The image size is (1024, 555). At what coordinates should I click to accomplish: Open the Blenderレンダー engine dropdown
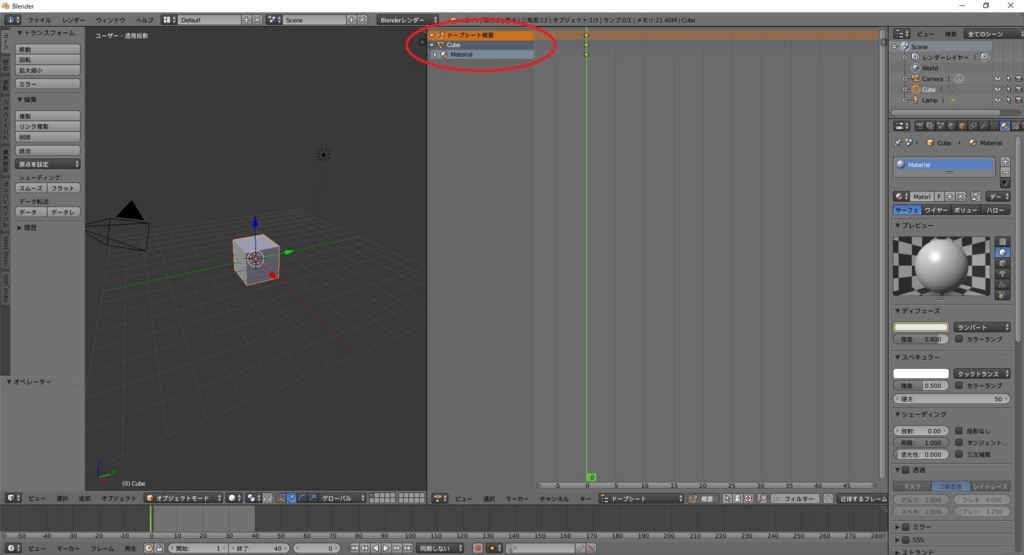(408, 20)
